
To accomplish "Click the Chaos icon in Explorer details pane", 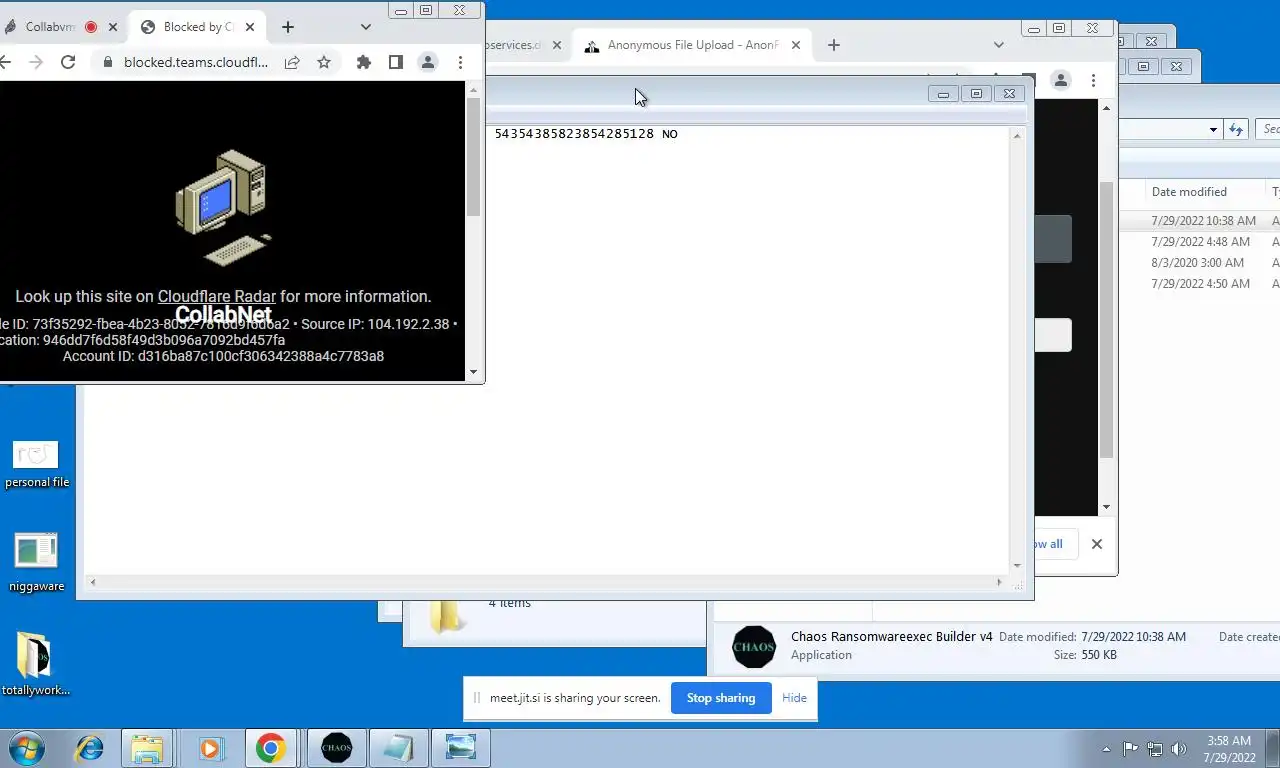I will [754, 646].
